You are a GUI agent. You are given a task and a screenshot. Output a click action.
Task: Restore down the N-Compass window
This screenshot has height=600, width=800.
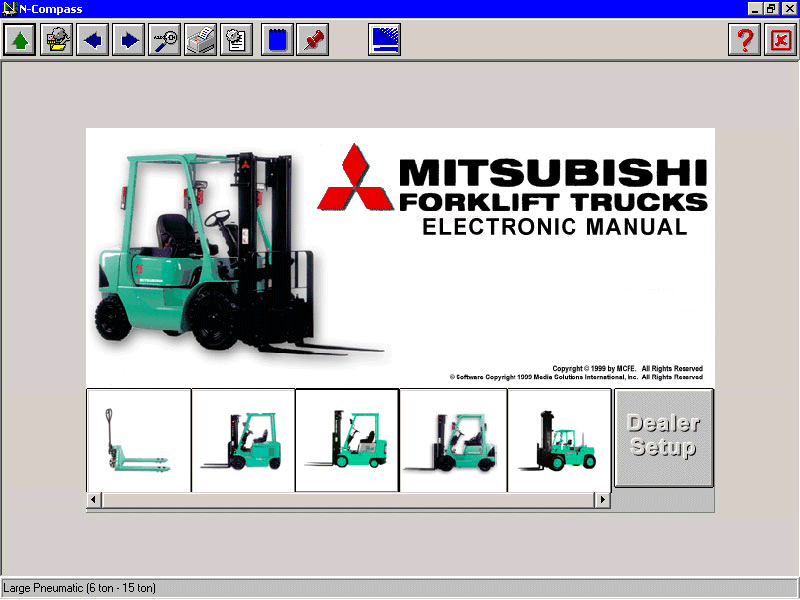(770, 9)
